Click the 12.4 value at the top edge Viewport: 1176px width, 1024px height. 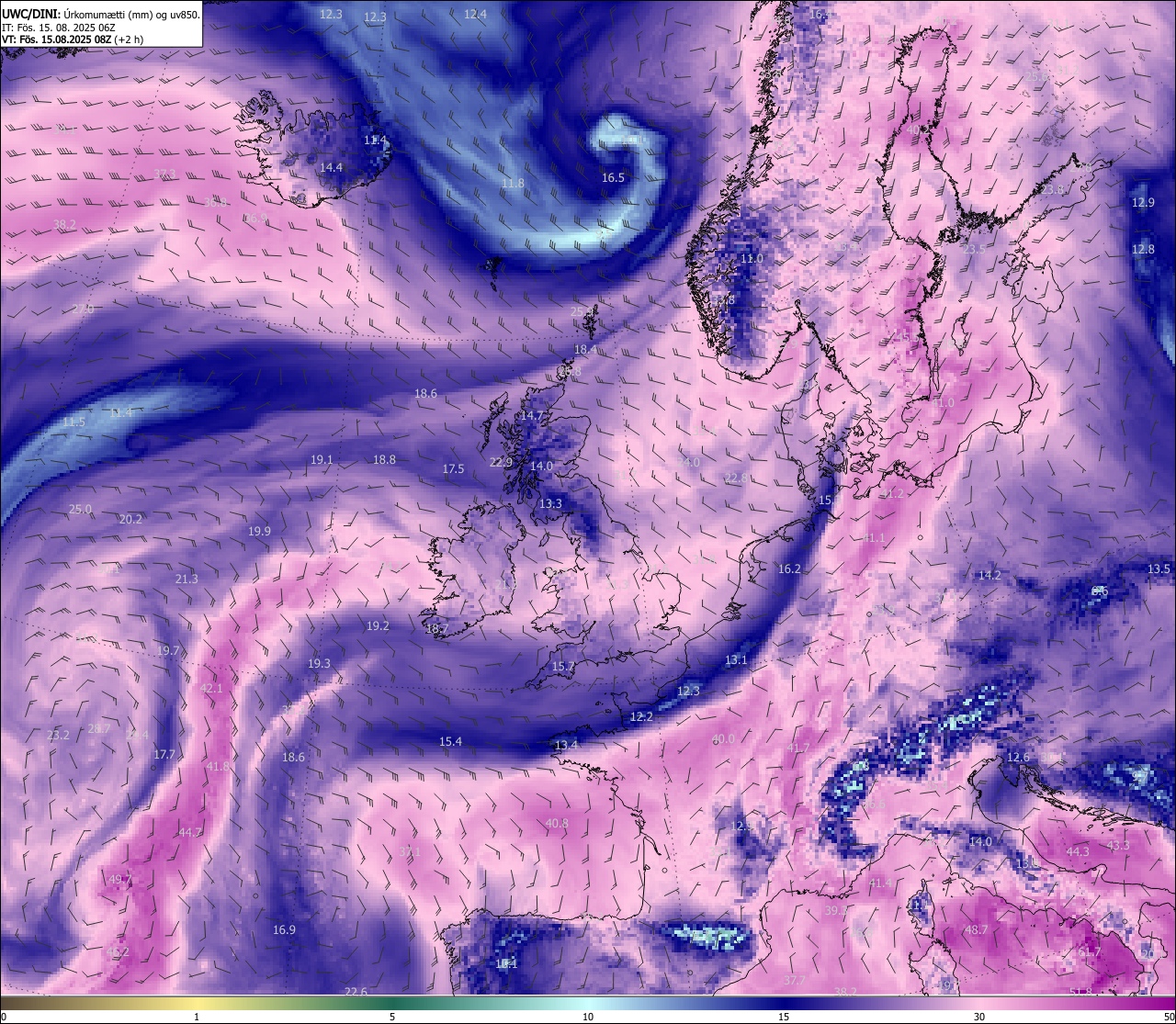click(x=475, y=14)
